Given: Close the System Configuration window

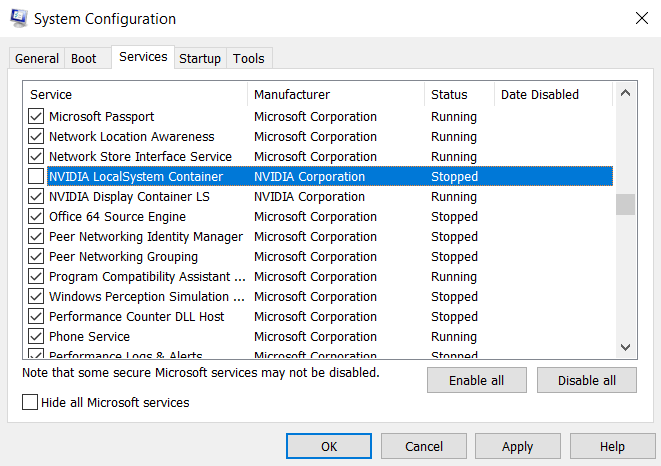Looking at the screenshot, I should click(640, 19).
